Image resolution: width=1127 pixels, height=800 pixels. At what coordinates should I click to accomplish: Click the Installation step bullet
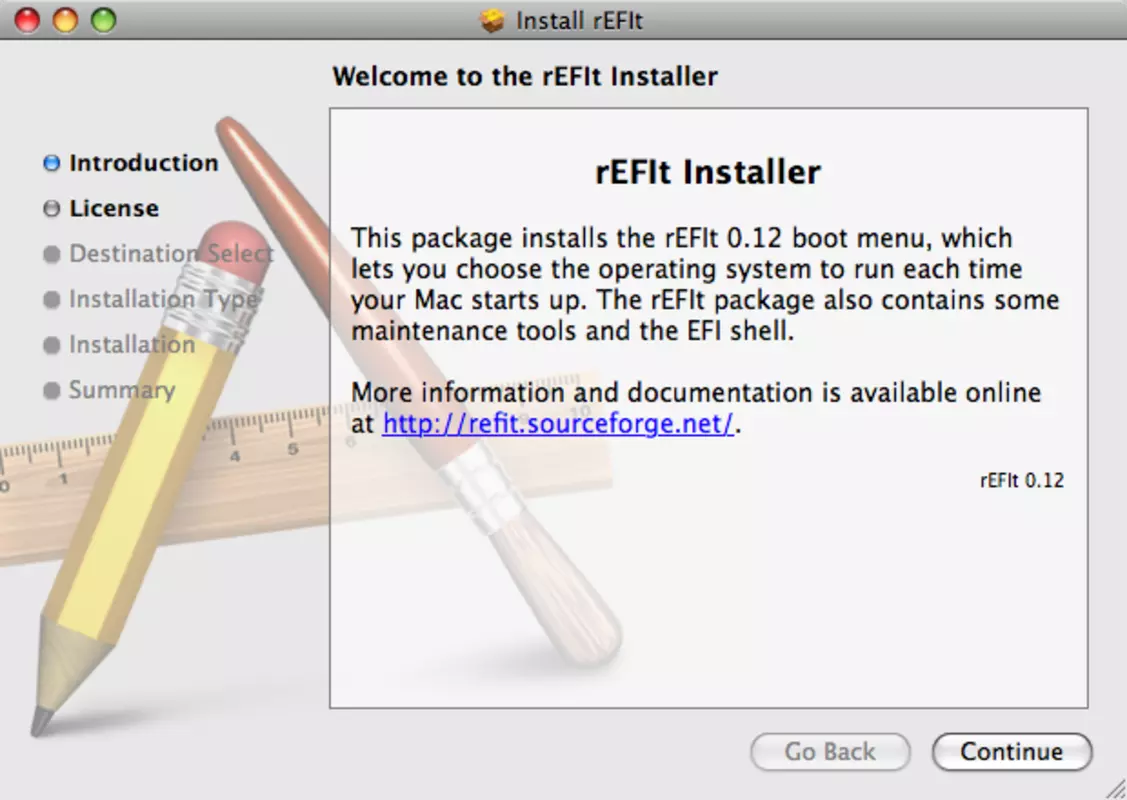coord(52,345)
